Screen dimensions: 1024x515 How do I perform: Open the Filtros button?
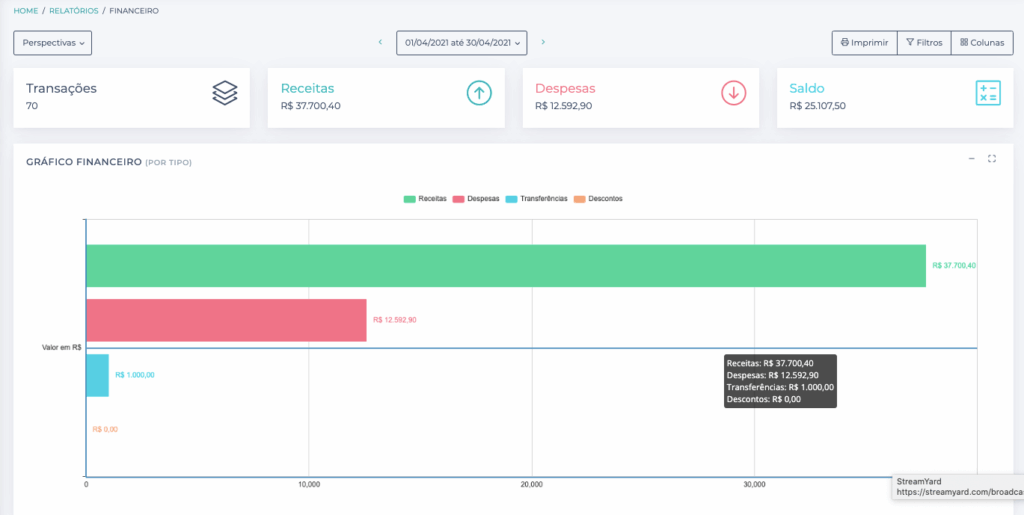click(x=923, y=43)
